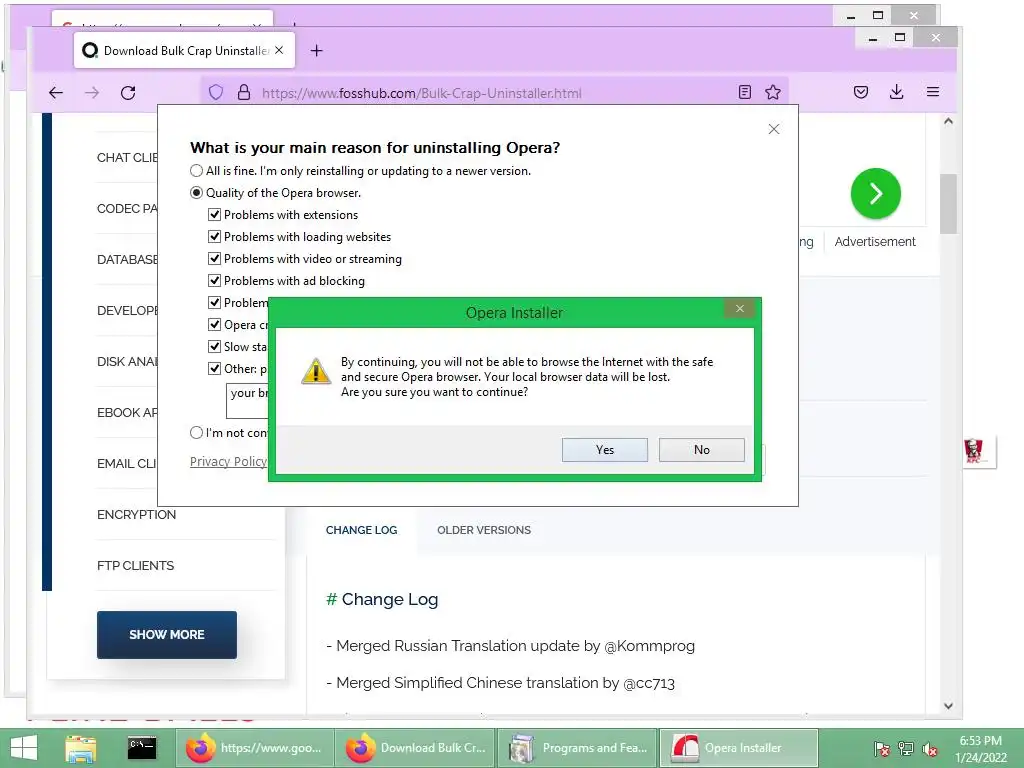
Task: Uncheck the 'Slow sta...' checkbox
Action: point(214,346)
